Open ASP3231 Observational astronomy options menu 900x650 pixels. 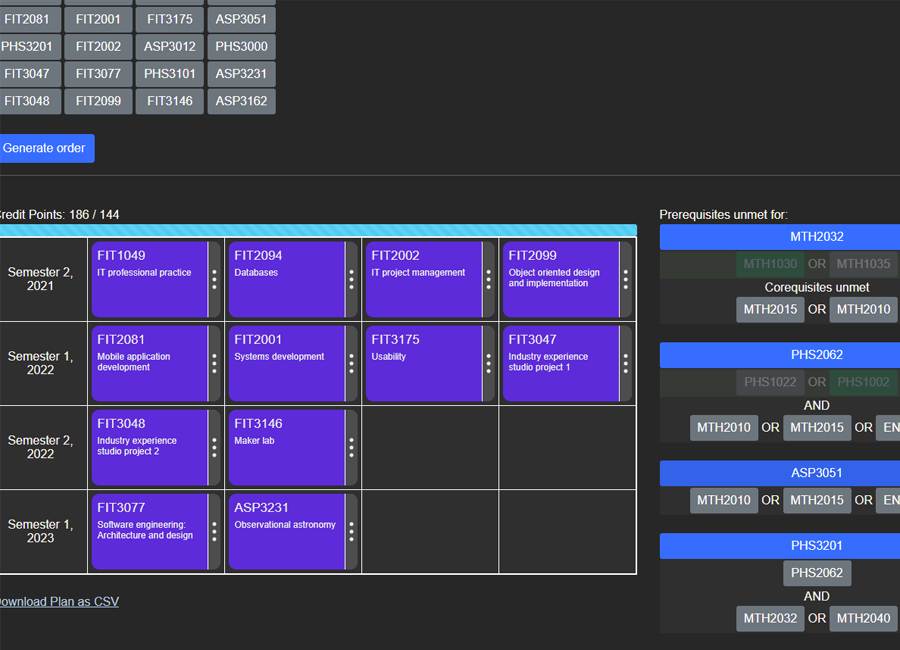click(351, 532)
